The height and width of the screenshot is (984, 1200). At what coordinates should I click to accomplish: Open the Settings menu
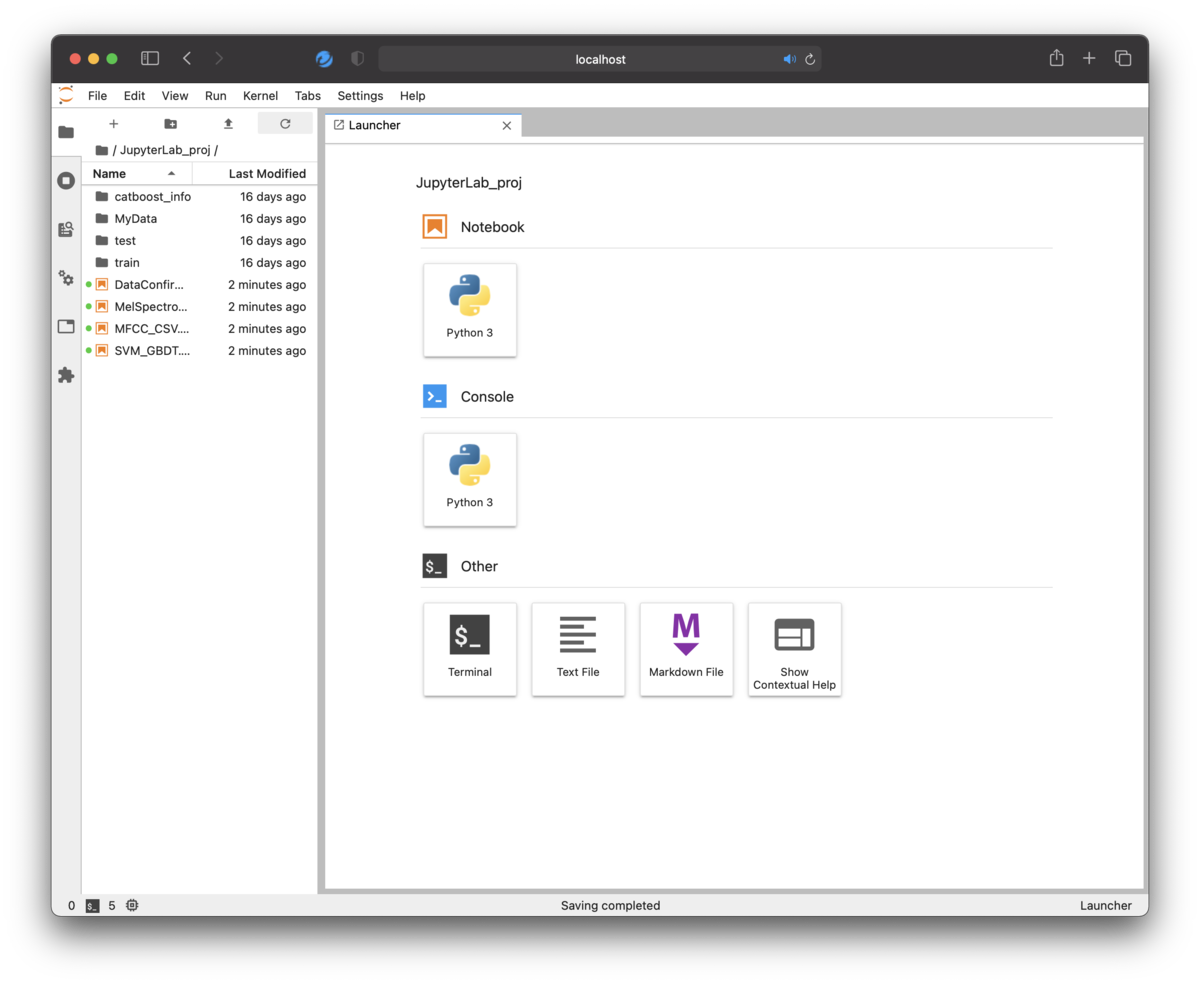tap(360, 96)
